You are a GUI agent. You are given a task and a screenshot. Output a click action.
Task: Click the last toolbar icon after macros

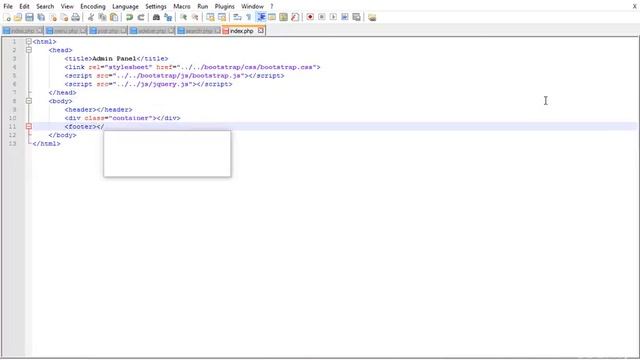pyautogui.click(x=372, y=17)
